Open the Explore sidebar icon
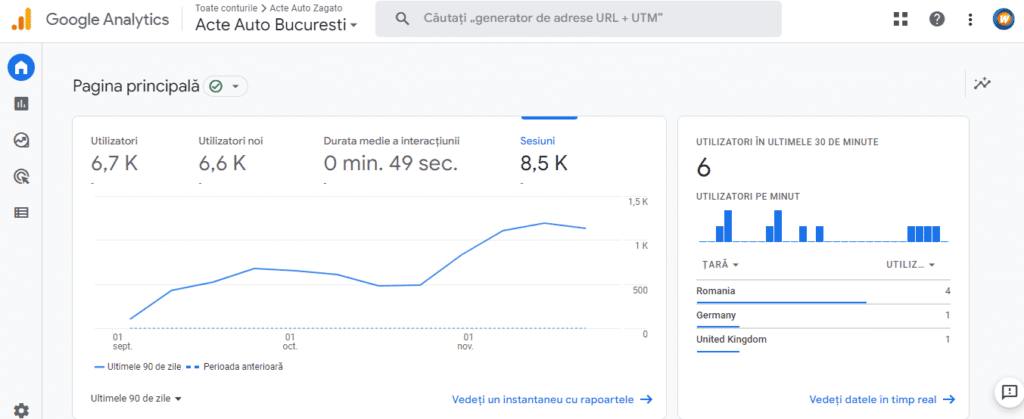1024x419 pixels. [21, 140]
